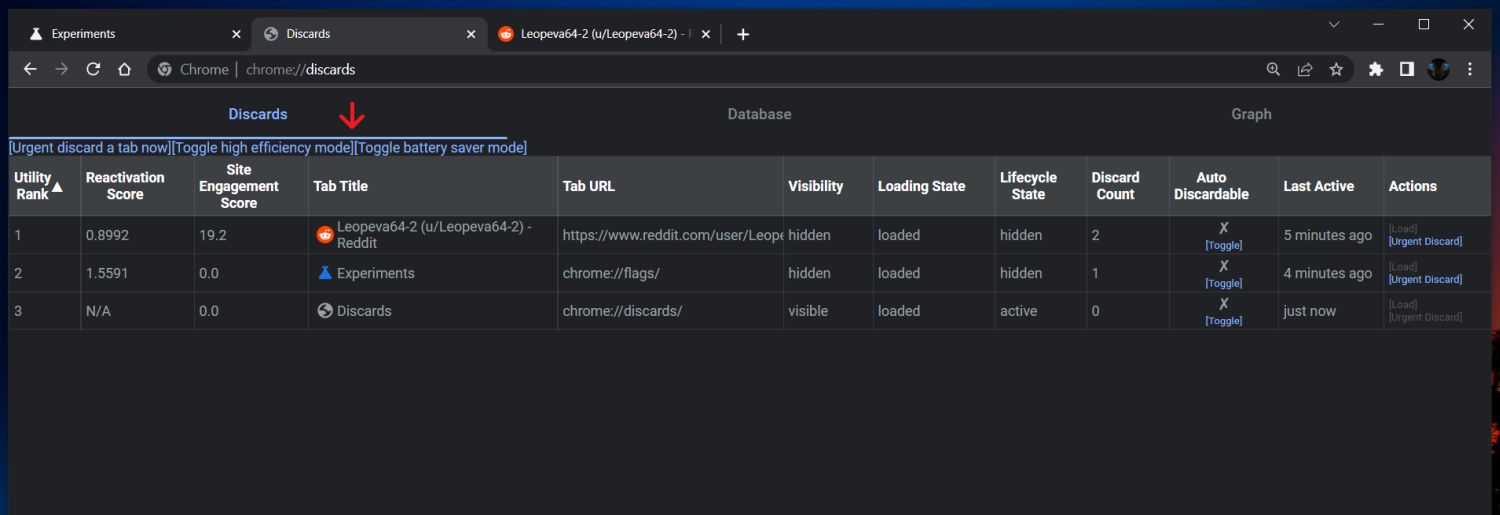
Task: Open the Chrome three-dot menu
Action: click(1470, 69)
